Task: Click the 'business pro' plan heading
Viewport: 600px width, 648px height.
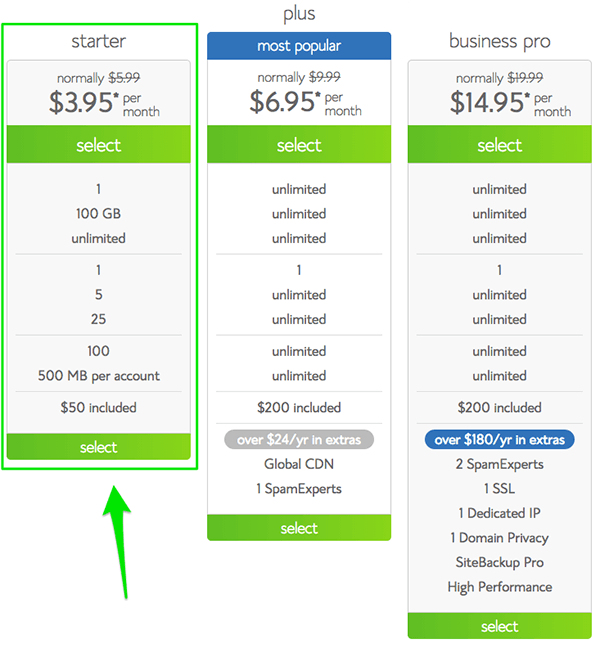Action: point(499,41)
